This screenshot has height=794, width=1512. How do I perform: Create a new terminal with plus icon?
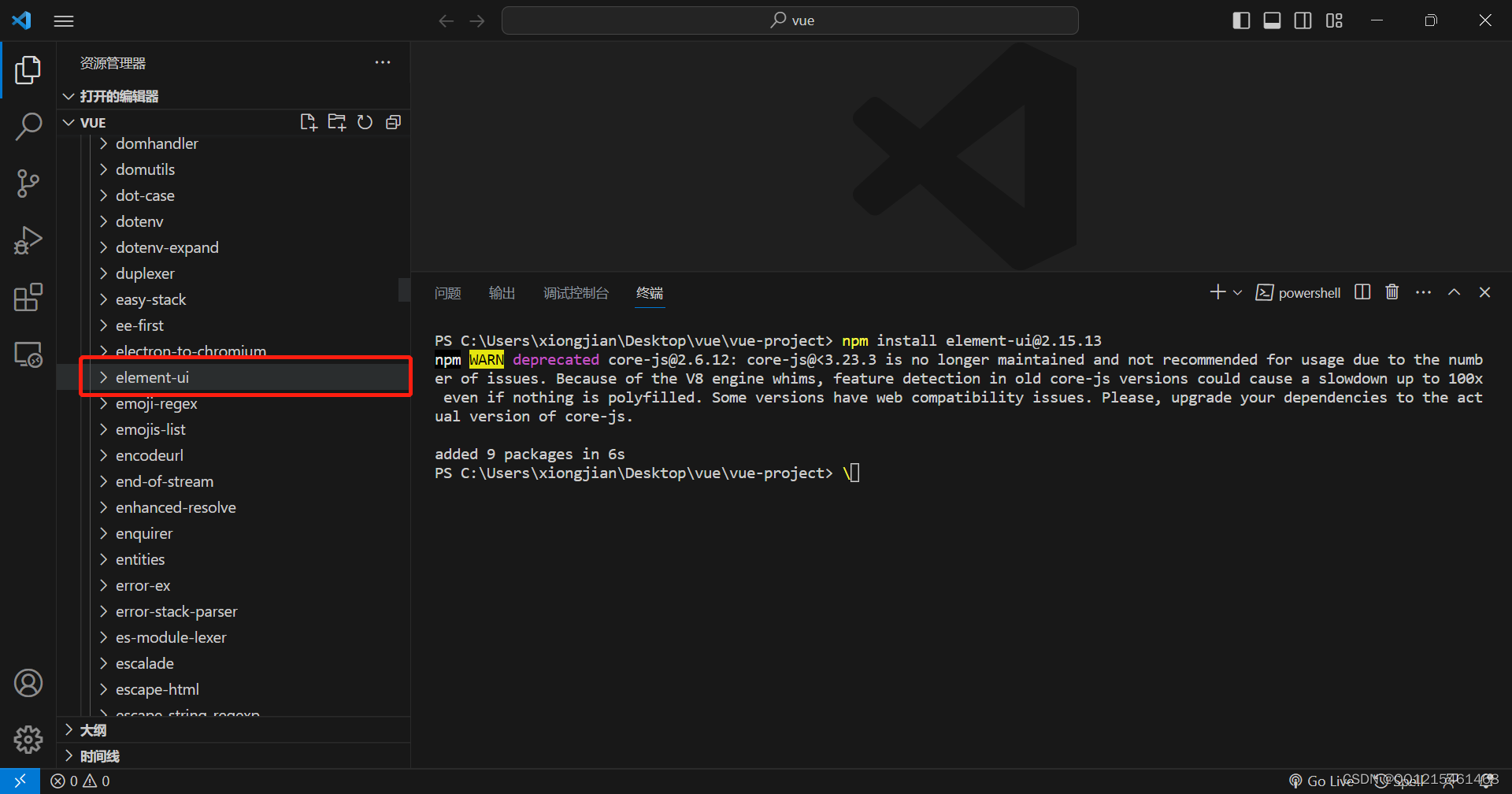point(1217,292)
